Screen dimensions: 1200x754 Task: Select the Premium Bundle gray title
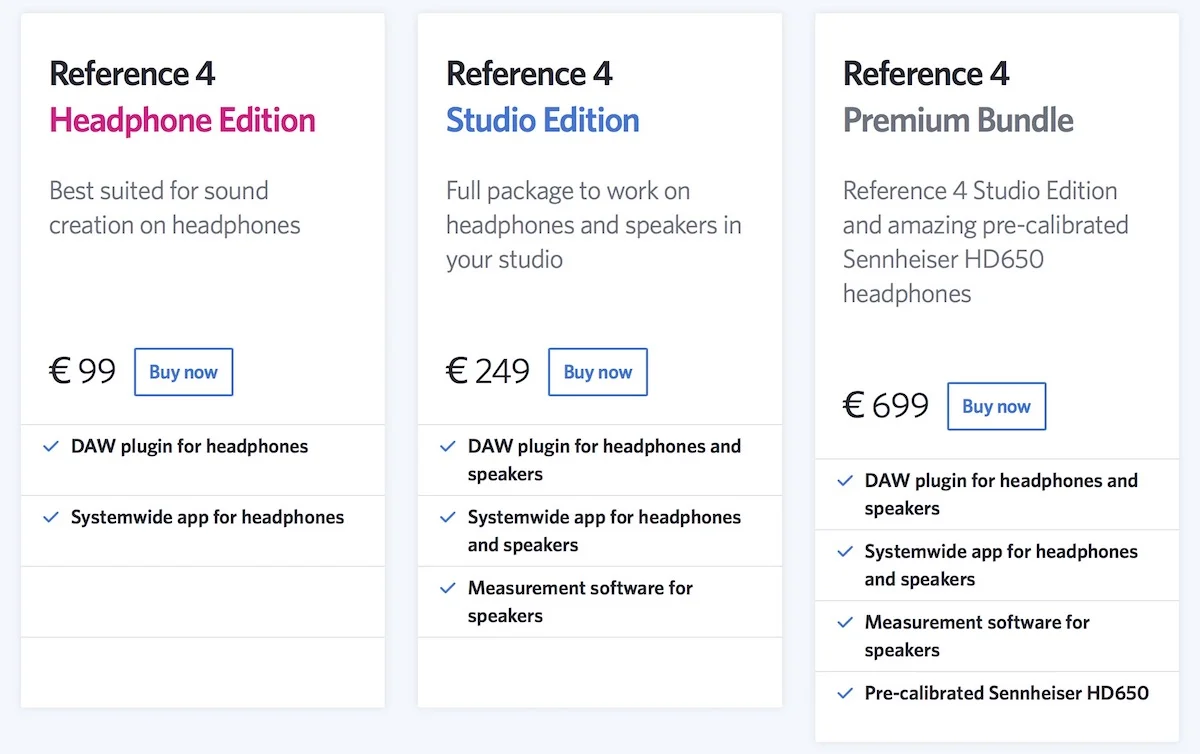[x=958, y=121]
